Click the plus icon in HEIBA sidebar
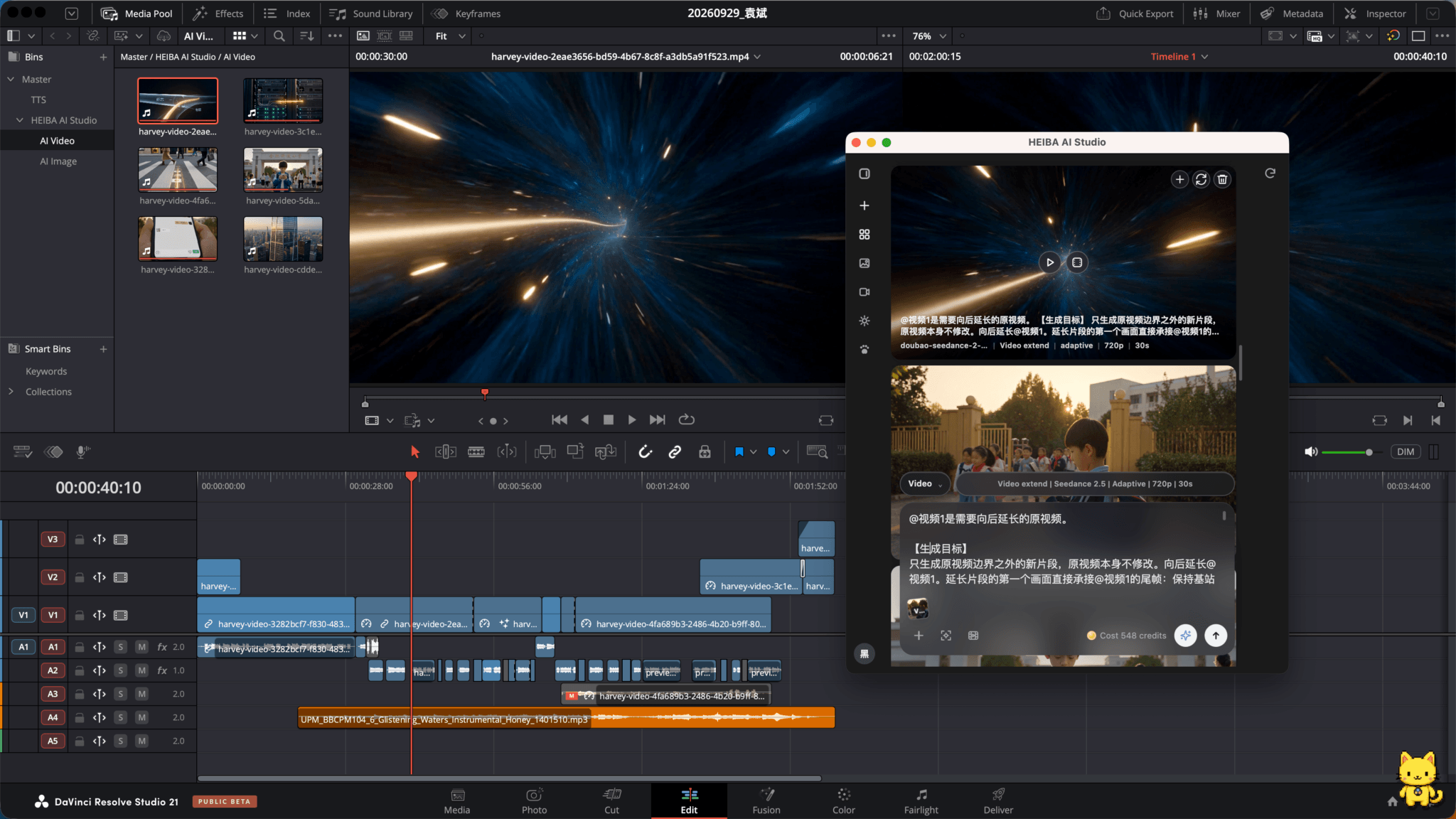Viewport: 1456px width, 819px height. coord(864,205)
